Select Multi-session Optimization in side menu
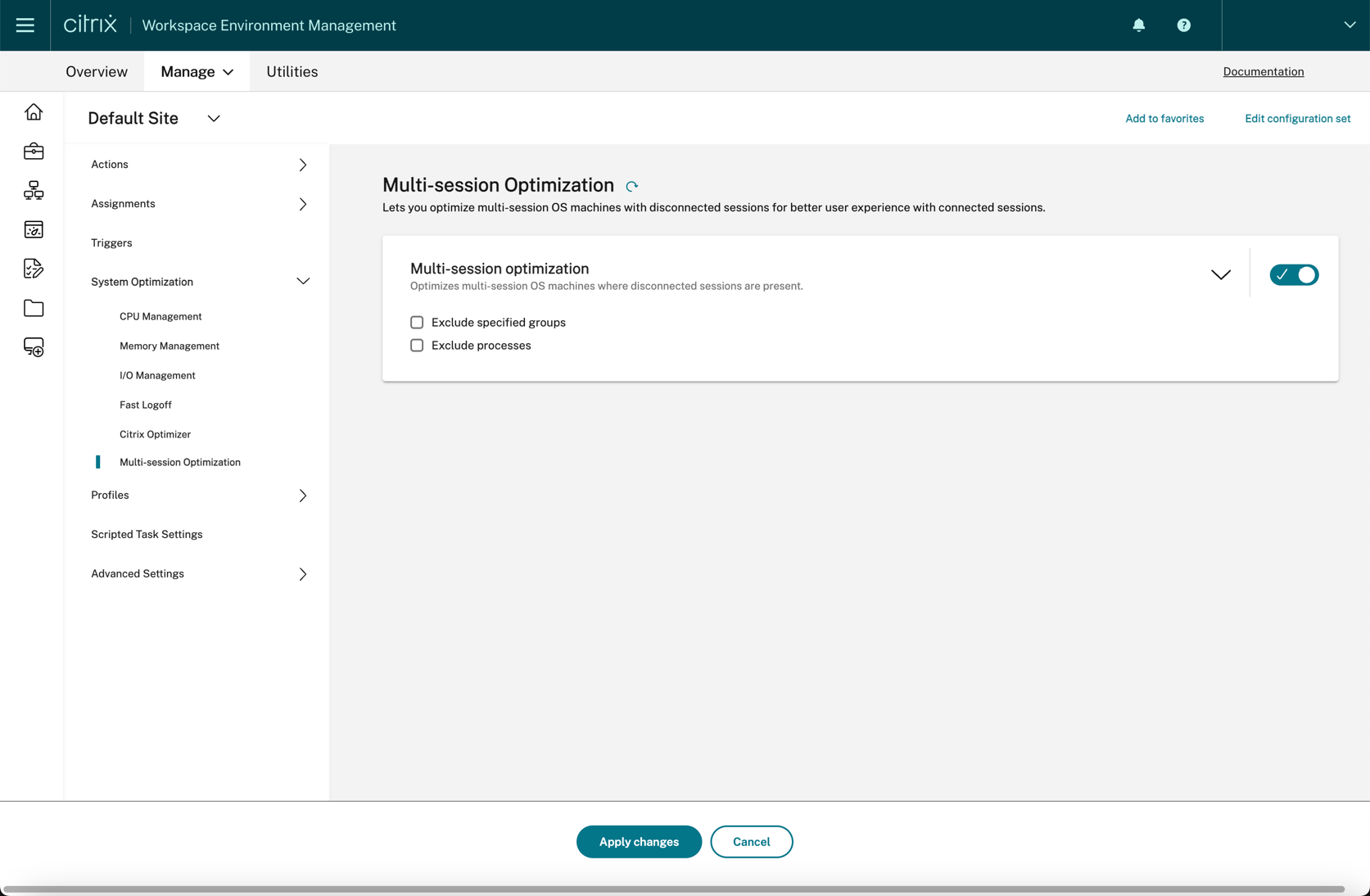The width and height of the screenshot is (1370, 896). pos(180,462)
